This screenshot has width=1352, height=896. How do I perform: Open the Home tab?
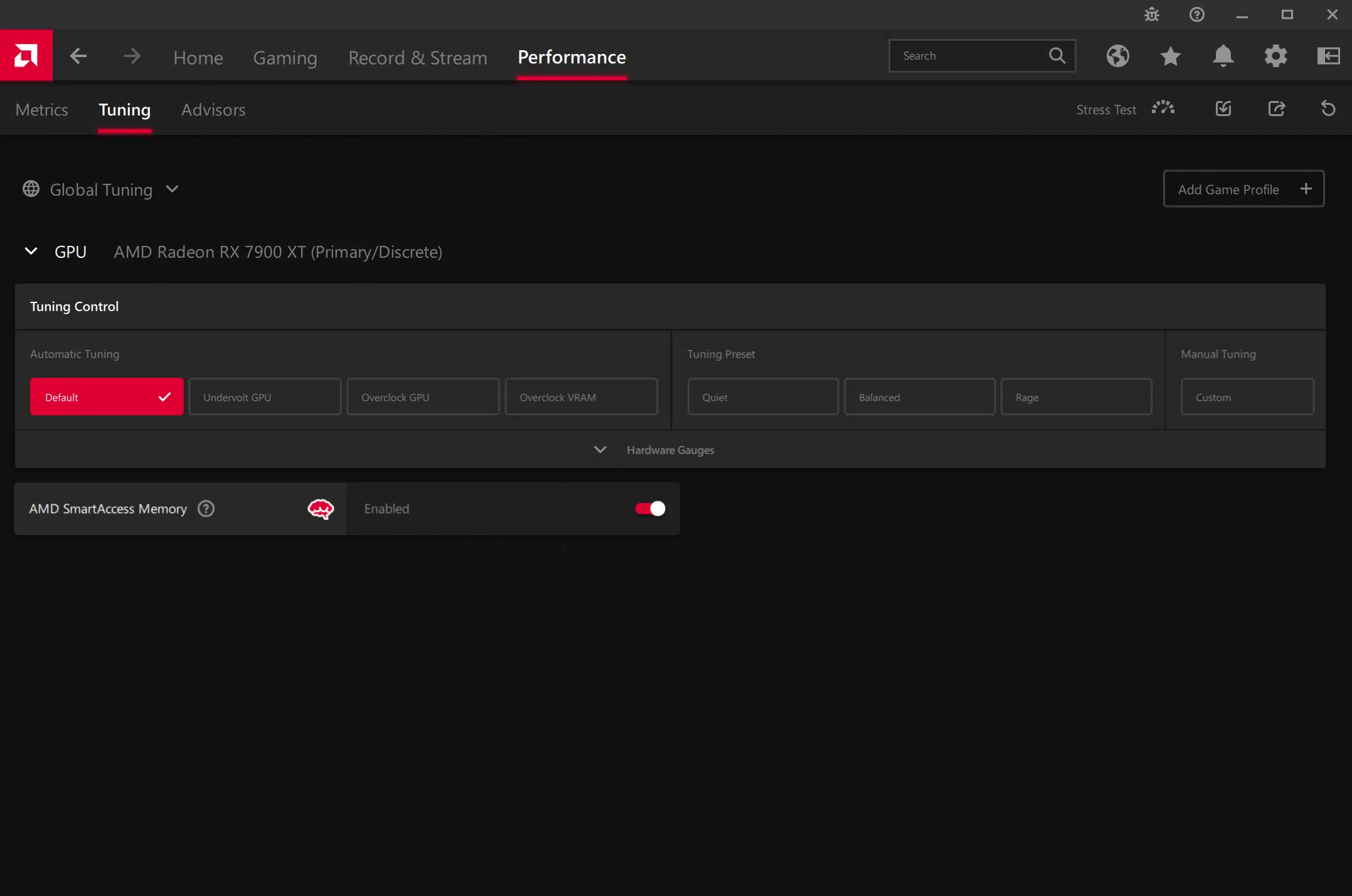[198, 57]
